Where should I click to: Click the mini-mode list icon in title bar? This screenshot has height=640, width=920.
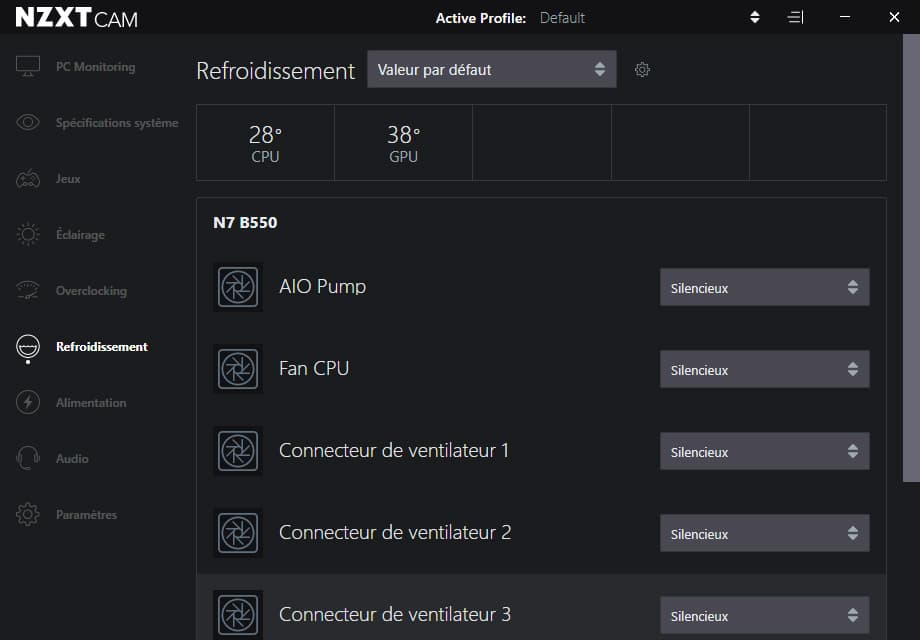[795, 18]
